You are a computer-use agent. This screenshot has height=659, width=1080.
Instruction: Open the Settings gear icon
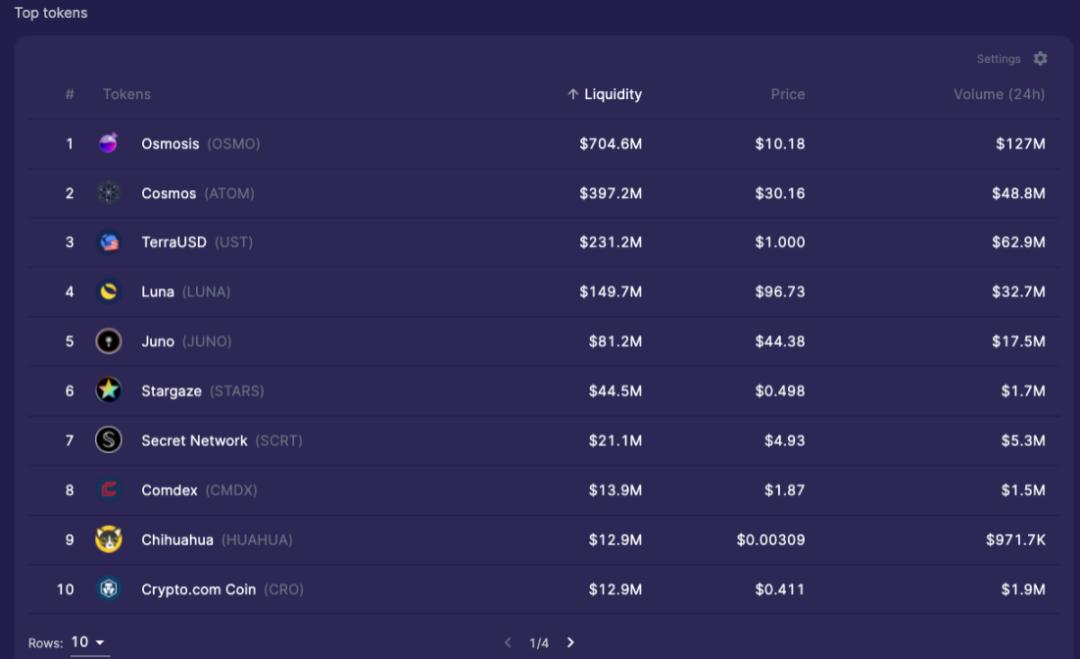(x=1040, y=59)
